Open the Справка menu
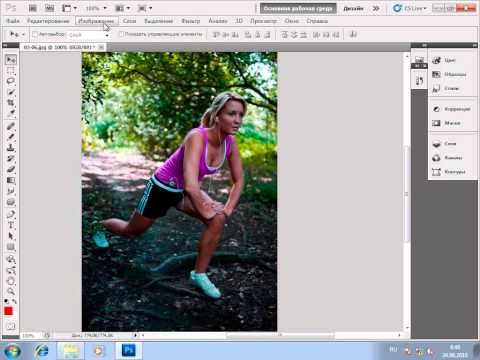The height and width of the screenshot is (360, 480). pos(317,21)
